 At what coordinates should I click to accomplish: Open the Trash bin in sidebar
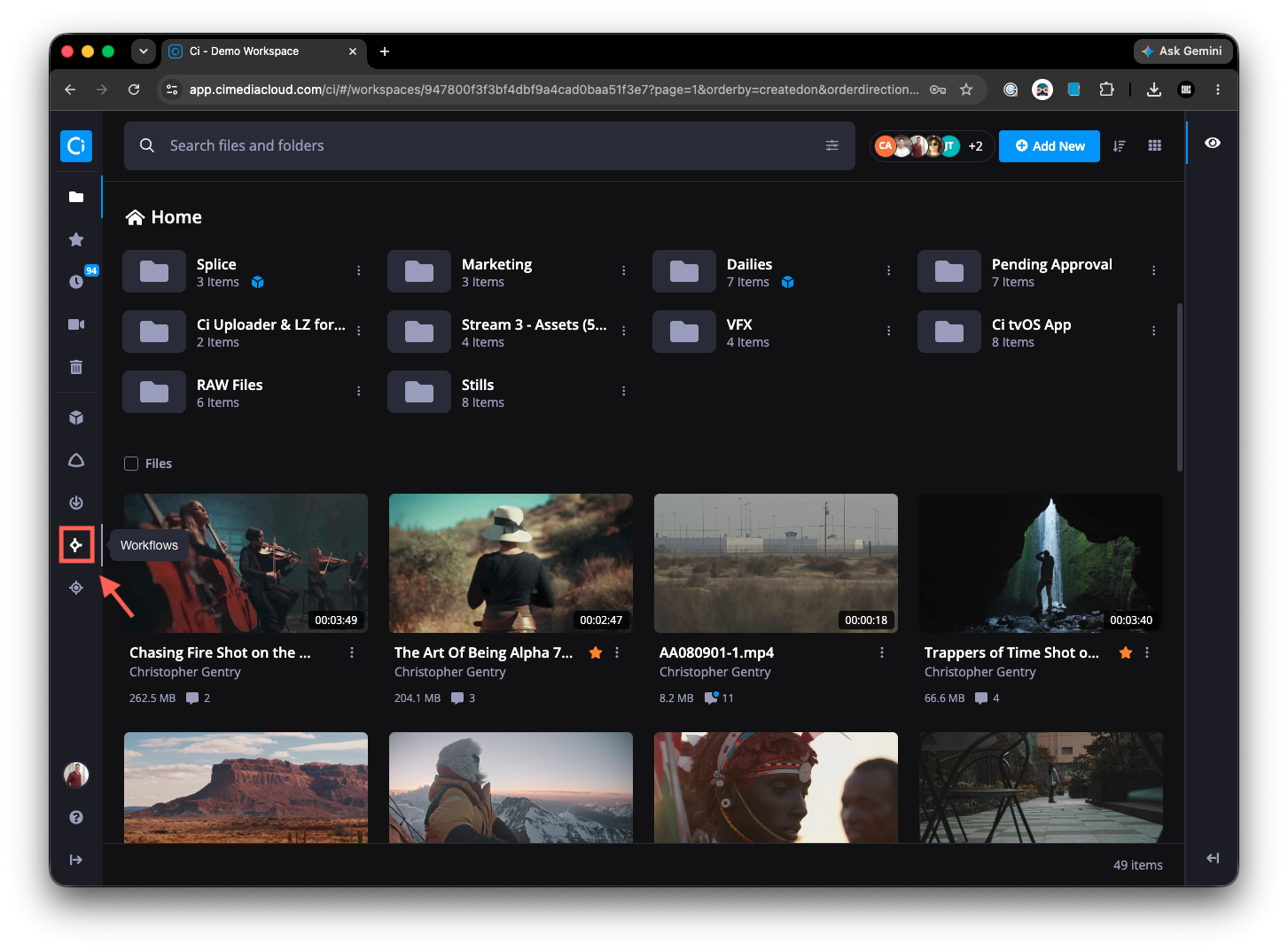[x=76, y=367]
